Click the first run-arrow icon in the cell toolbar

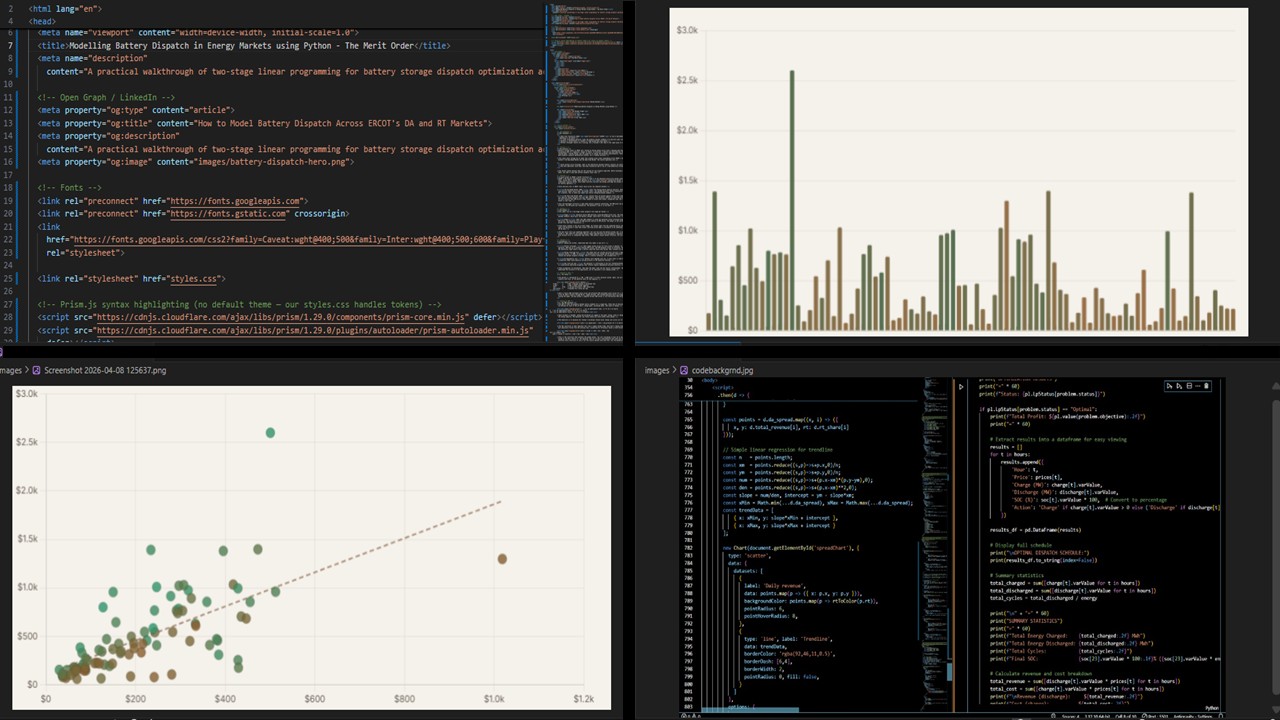[1169, 386]
